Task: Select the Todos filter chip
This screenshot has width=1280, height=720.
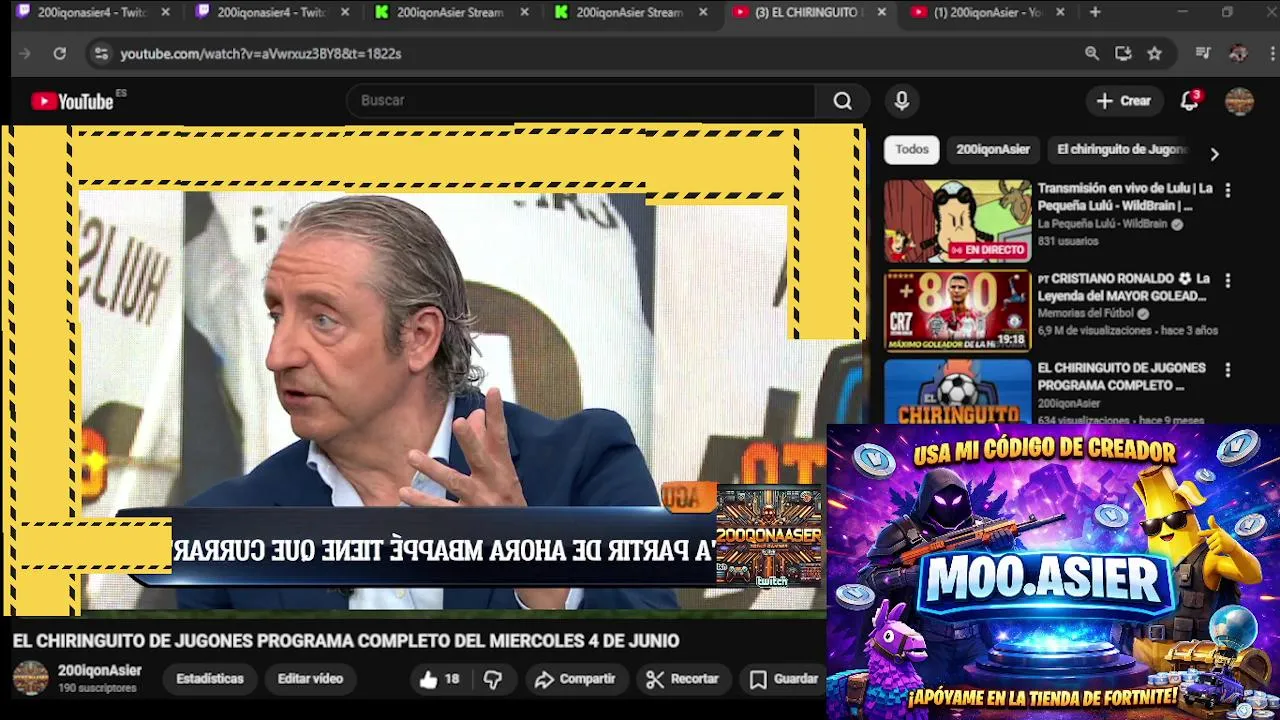Action: click(912, 150)
